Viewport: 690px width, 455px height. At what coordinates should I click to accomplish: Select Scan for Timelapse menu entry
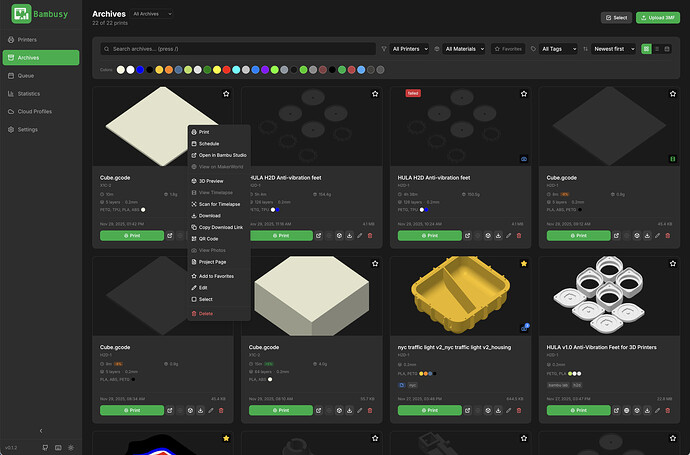(219, 204)
